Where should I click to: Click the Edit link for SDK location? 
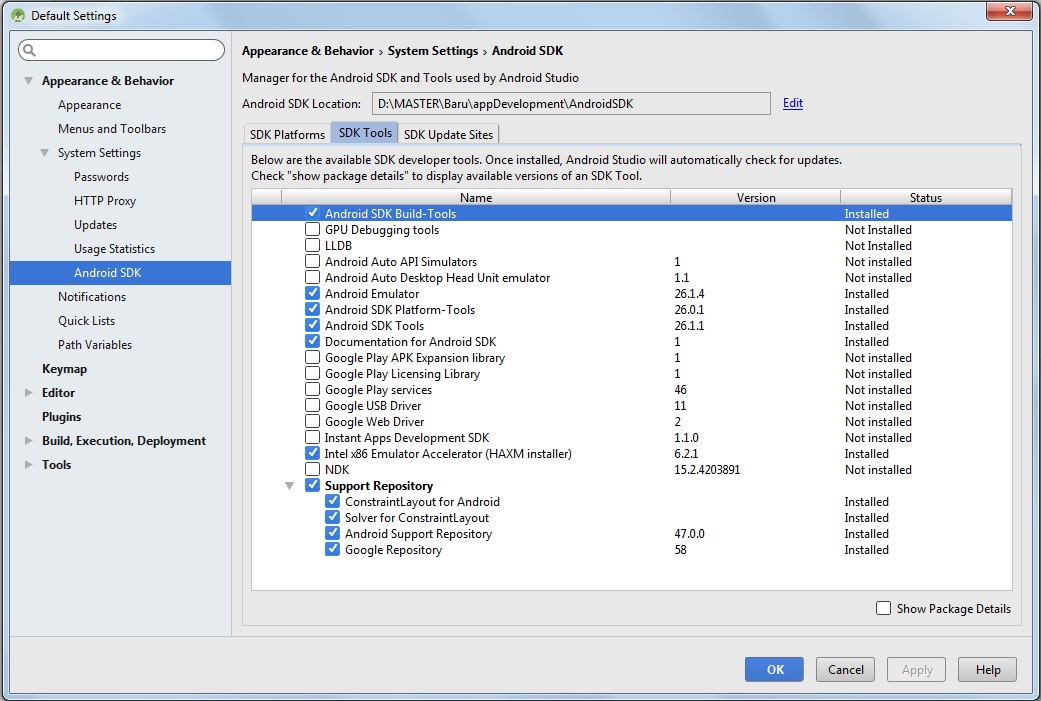pyautogui.click(x=792, y=103)
